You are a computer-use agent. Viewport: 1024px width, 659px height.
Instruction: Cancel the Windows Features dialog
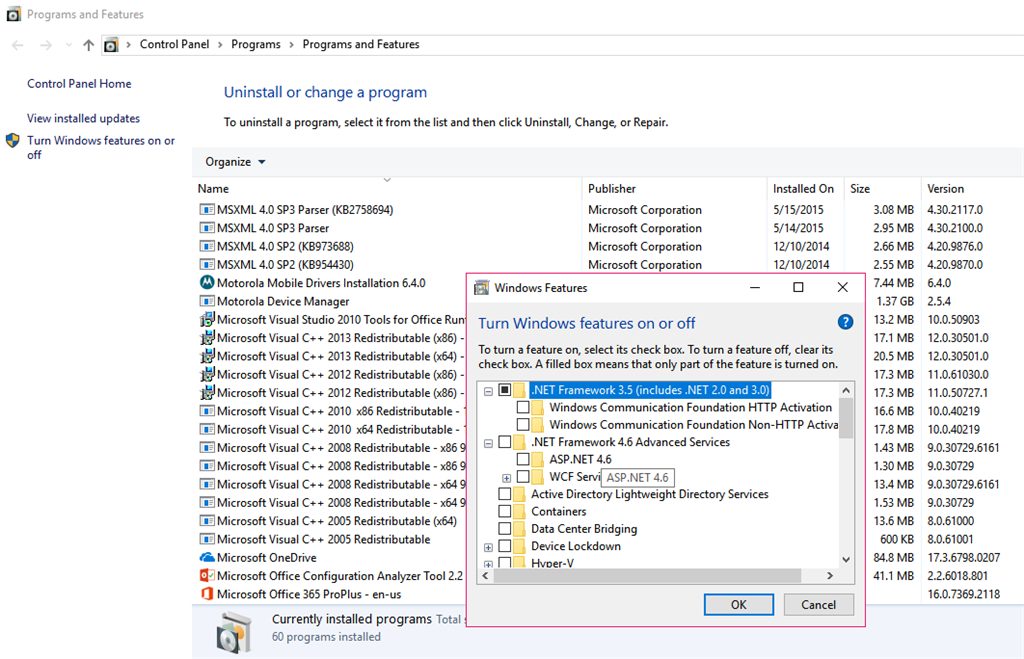point(818,605)
